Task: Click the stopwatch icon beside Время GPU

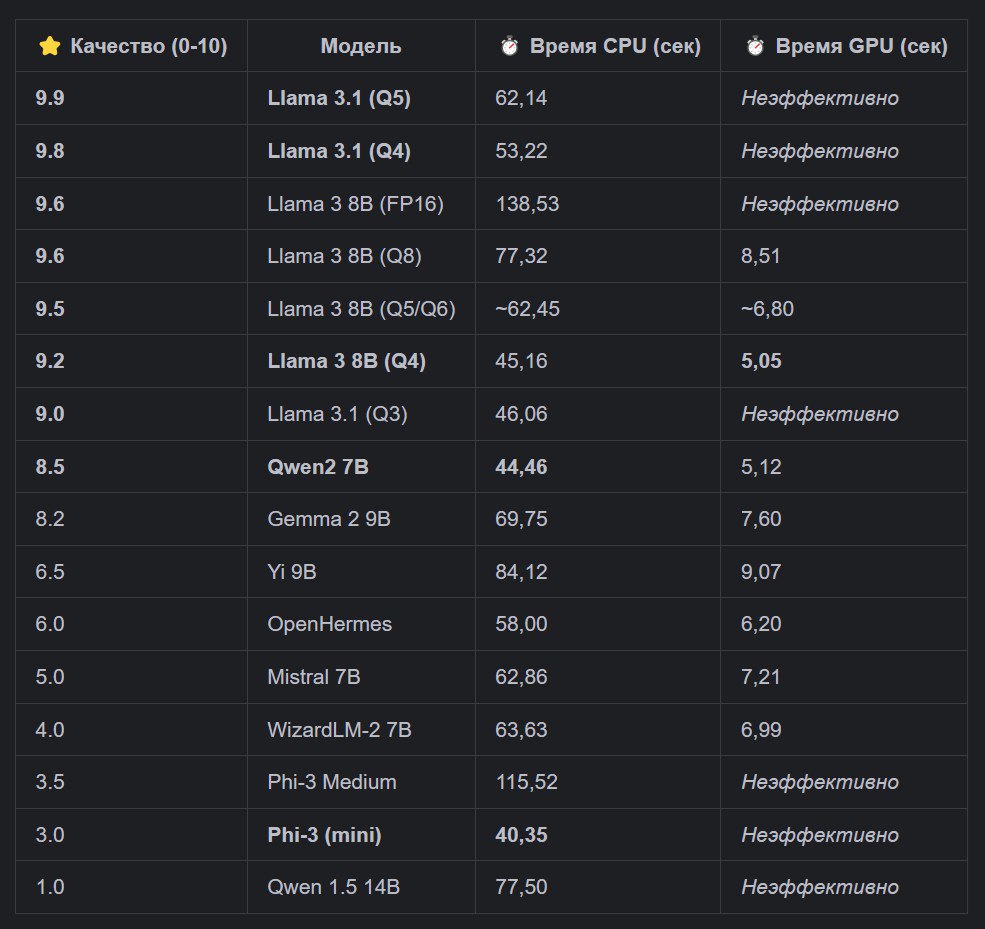Action: pyautogui.click(x=756, y=46)
